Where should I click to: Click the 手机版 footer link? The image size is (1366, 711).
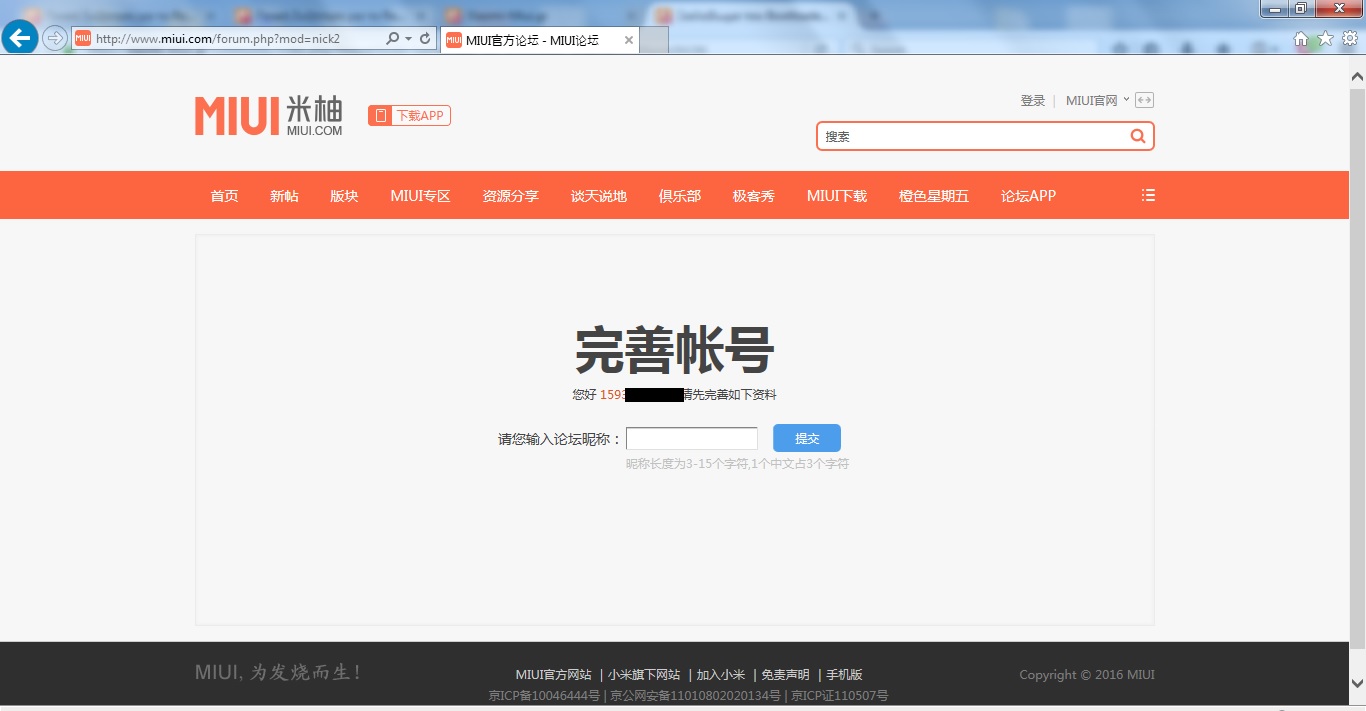coord(844,675)
